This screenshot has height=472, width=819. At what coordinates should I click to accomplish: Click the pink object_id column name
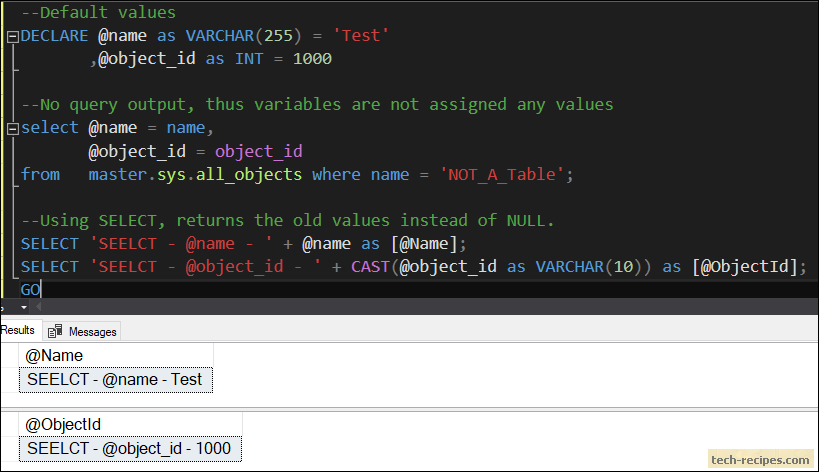point(259,151)
